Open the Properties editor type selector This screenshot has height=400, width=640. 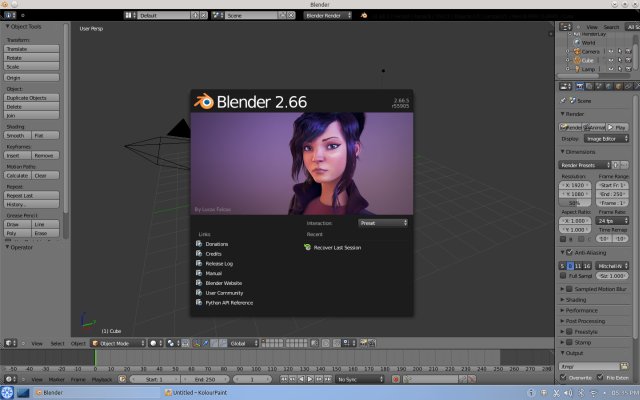[565, 86]
